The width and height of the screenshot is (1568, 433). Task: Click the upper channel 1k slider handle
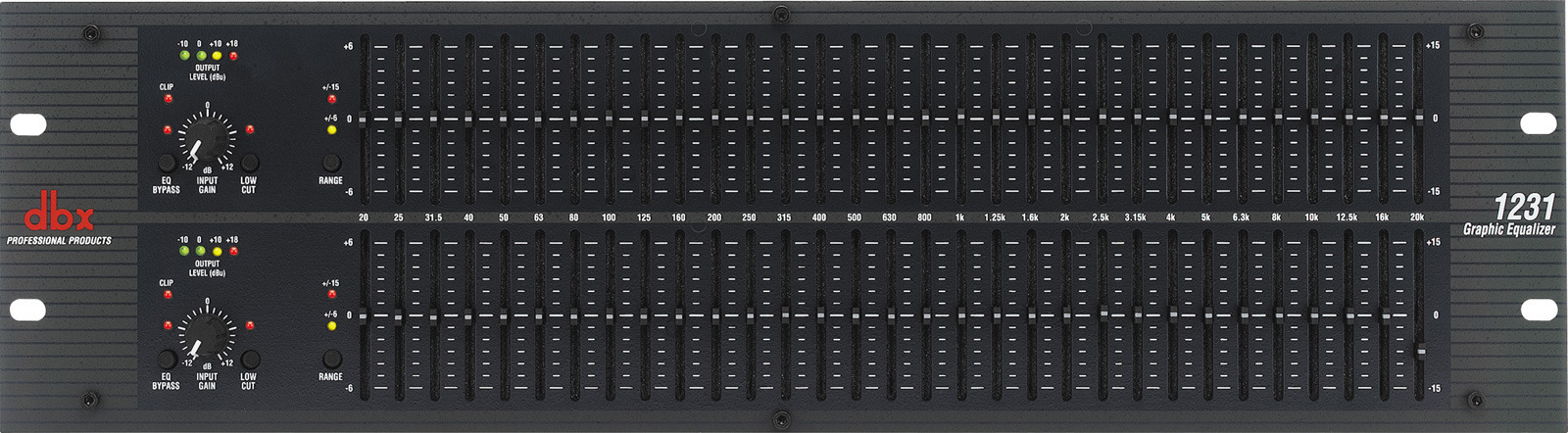960,120
